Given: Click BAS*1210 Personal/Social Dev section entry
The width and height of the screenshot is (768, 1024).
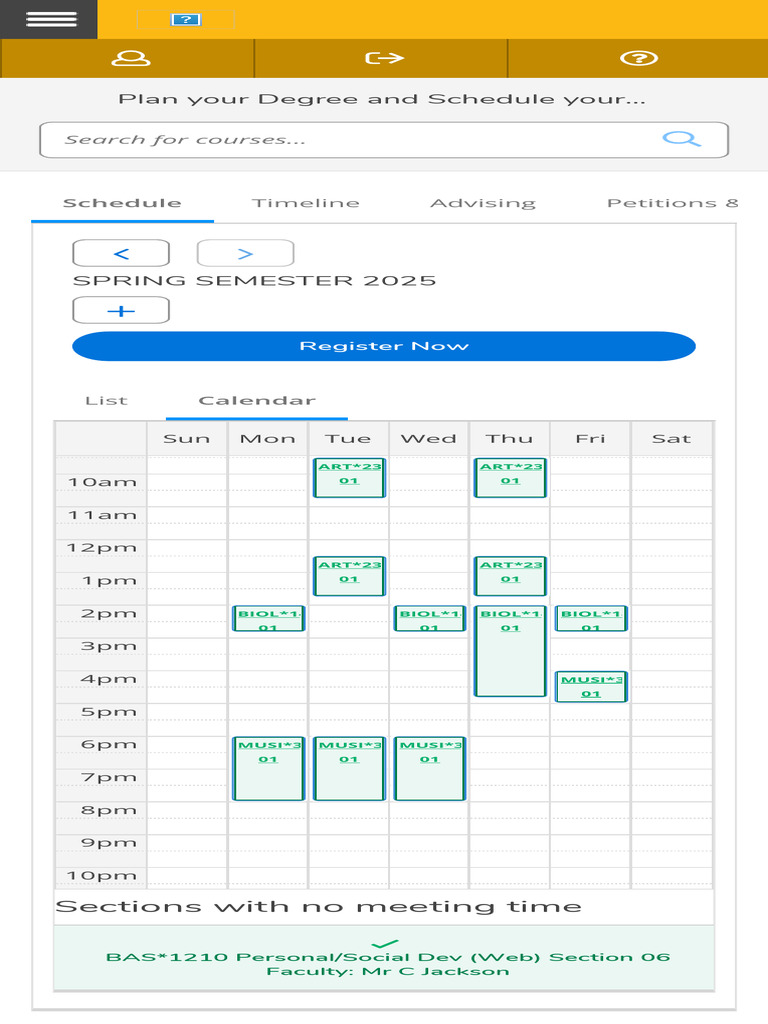Looking at the screenshot, I should tap(384, 958).
